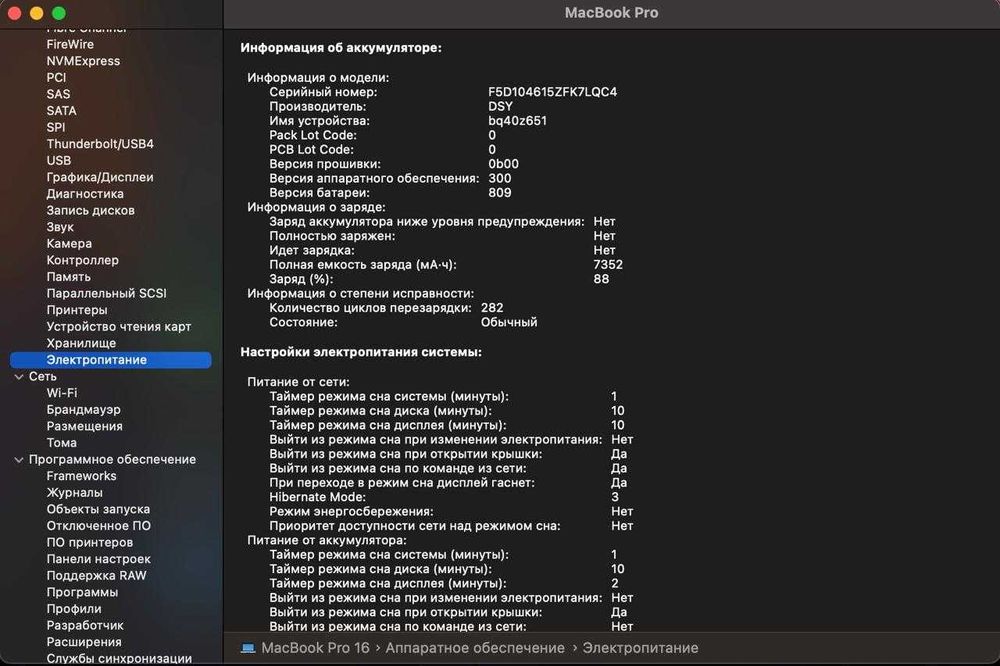
Task: Collapse the Сеть group chevron
Action: 18,376
